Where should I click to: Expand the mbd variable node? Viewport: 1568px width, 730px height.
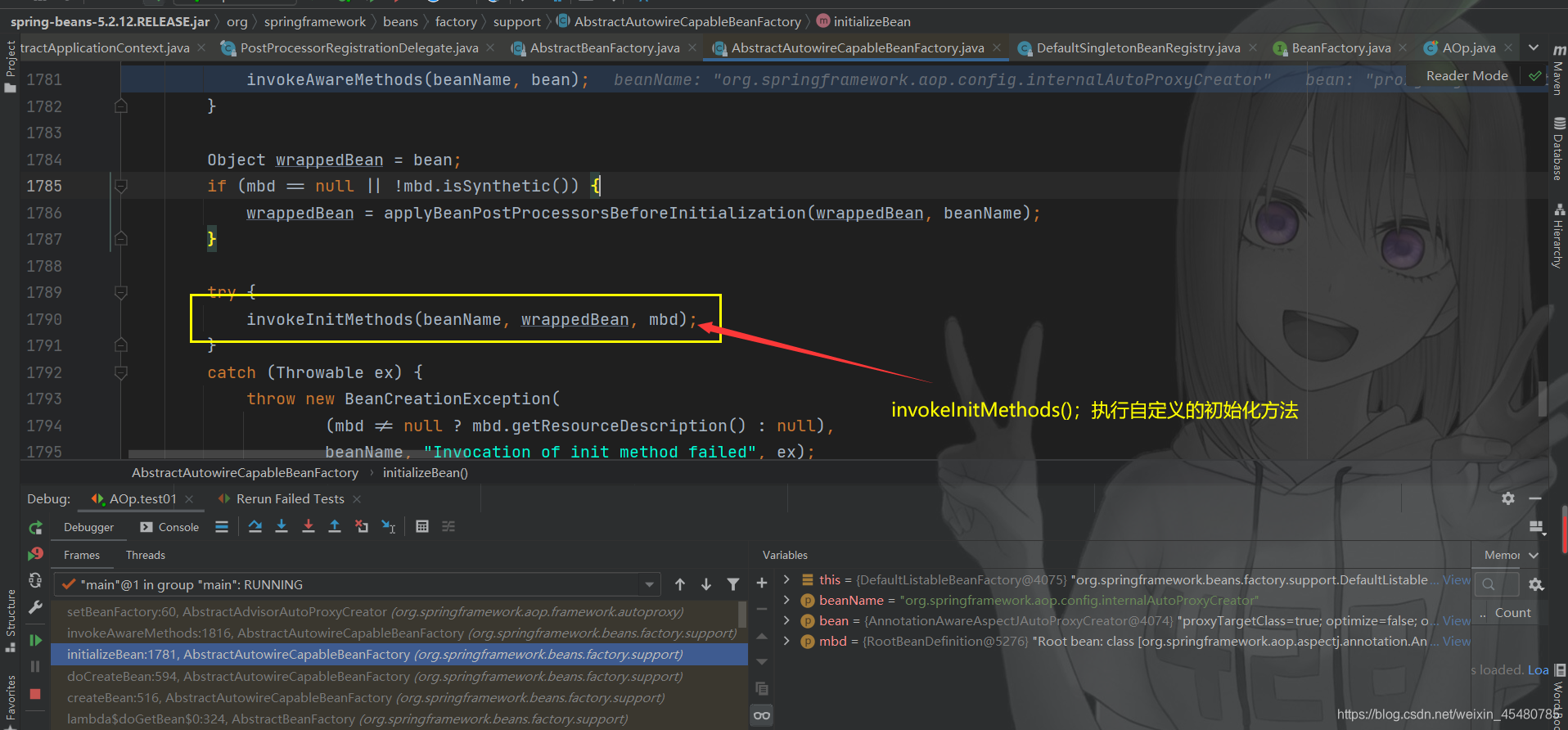tap(786, 641)
